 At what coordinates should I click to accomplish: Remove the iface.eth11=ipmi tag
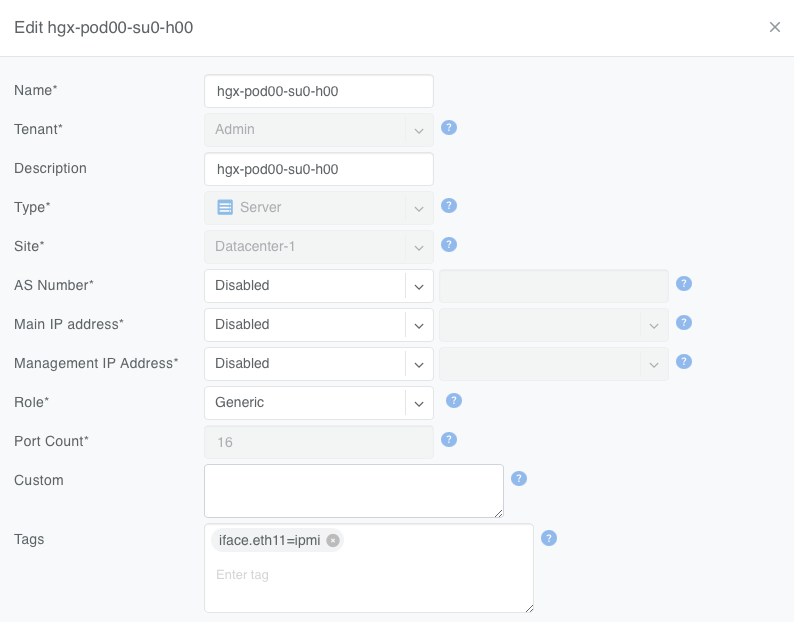coord(333,541)
